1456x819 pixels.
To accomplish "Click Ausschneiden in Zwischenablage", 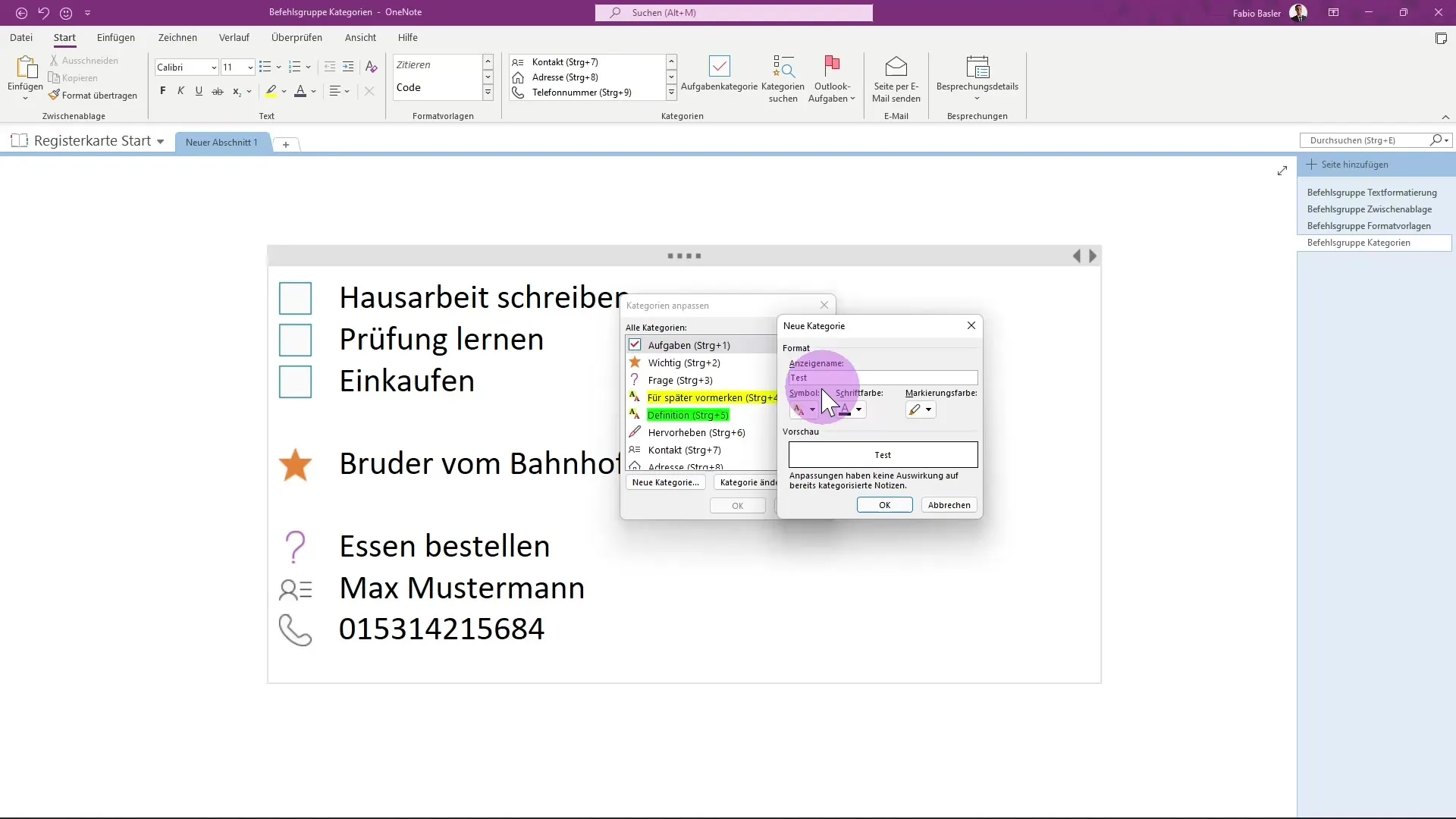I will coord(83,61).
